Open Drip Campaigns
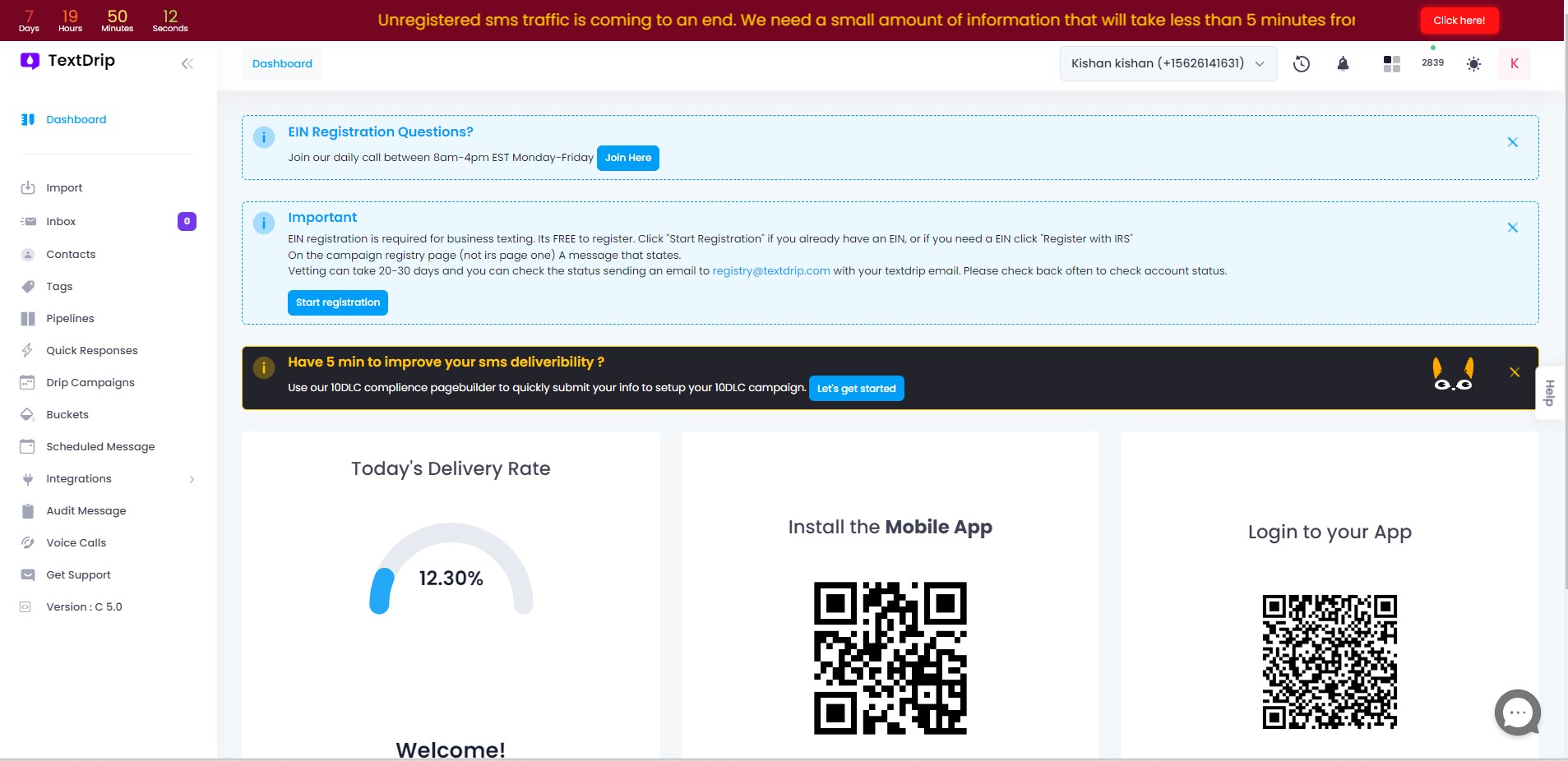Image resolution: width=1568 pixels, height=761 pixels. point(90,382)
